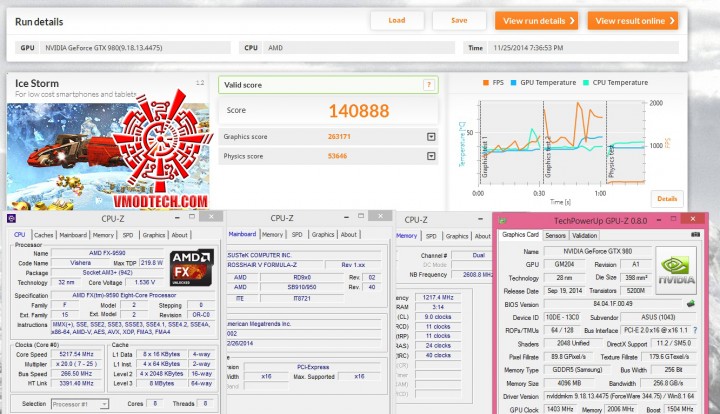720x414 pixels.
Task: Click the Package value Socket AM3+ (942)
Action: 107,273
